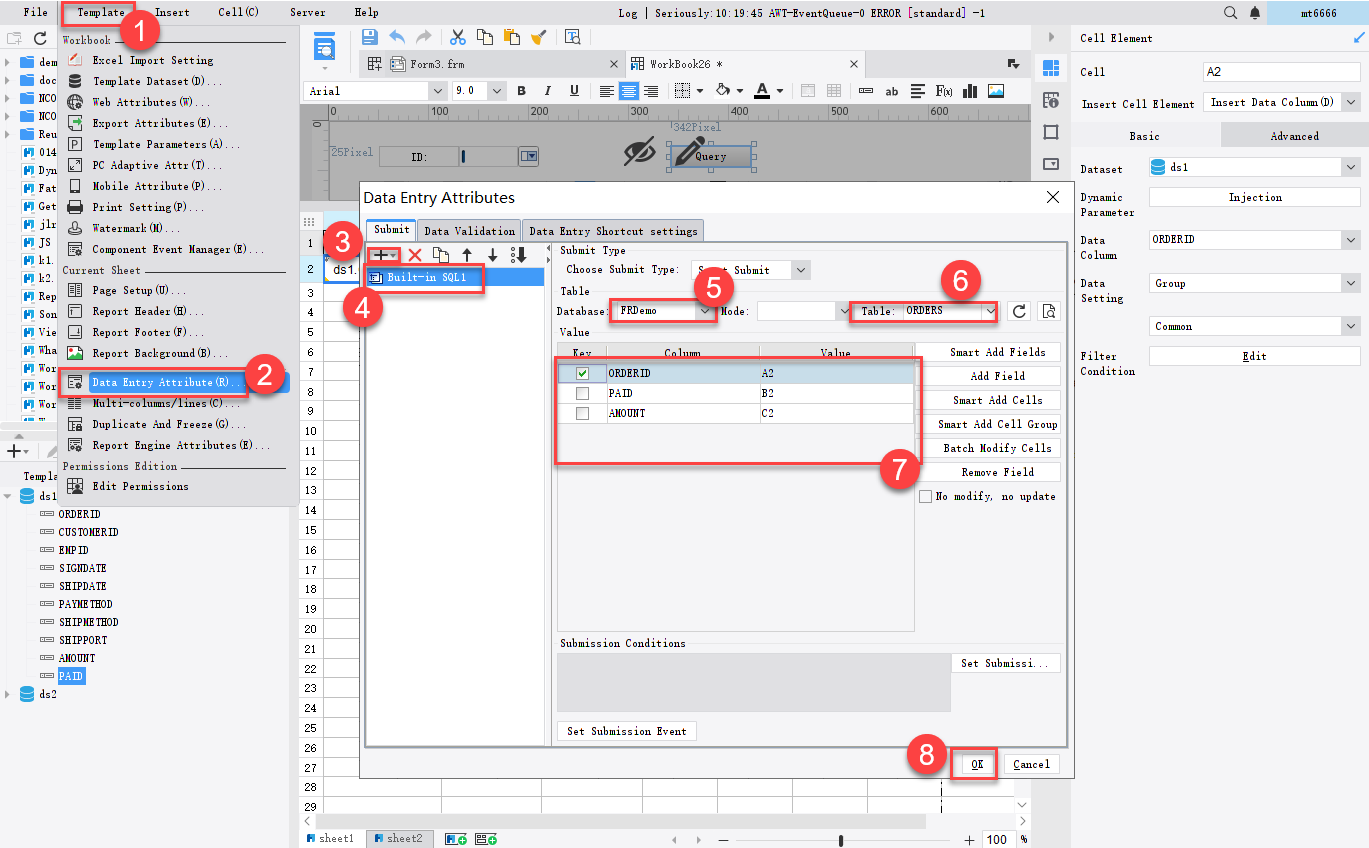1369x848 pixels.
Task: Insert an image with the picture icon
Action: pos(995,91)
